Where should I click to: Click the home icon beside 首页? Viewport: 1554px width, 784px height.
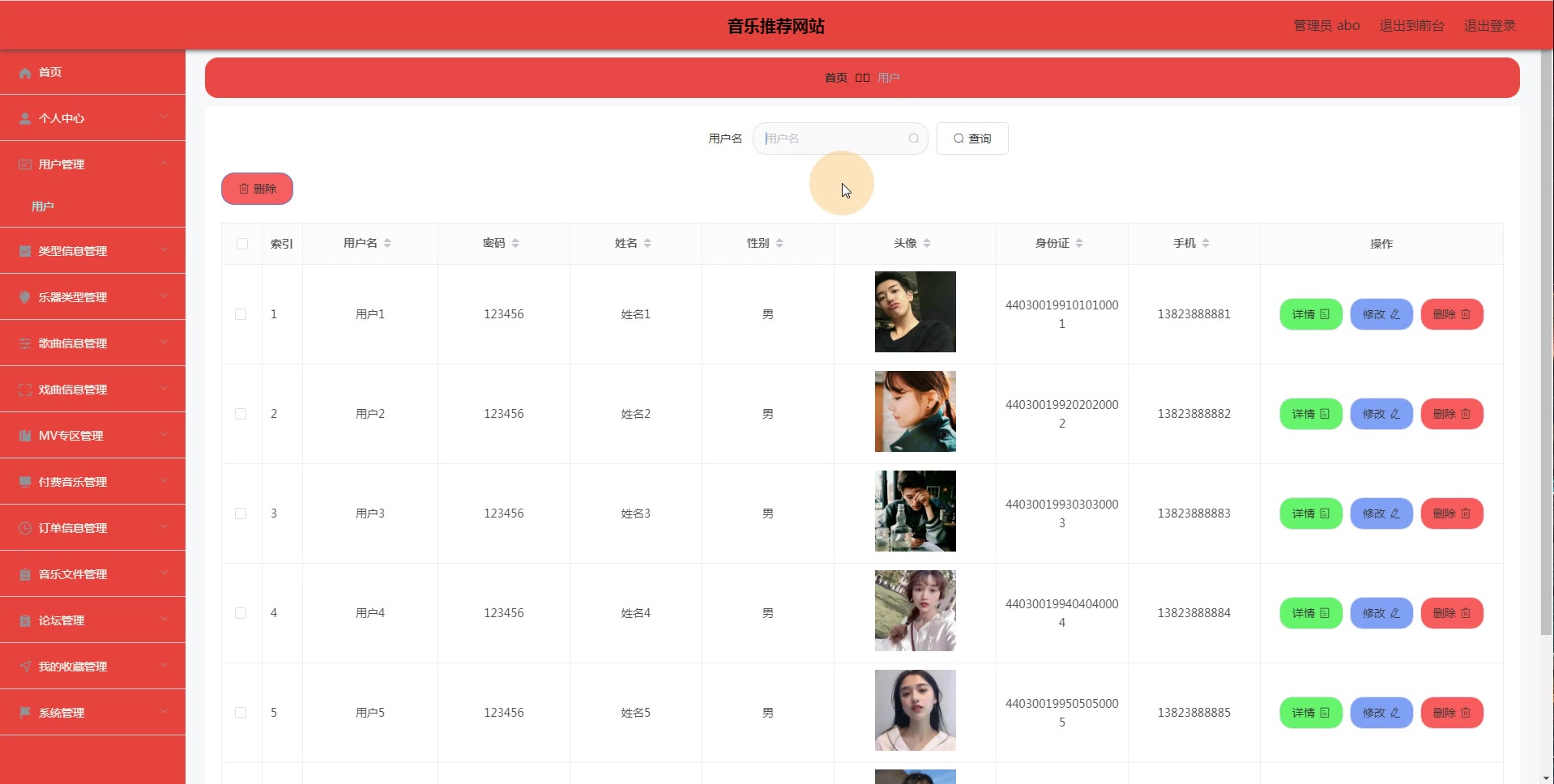[x=25, y=73]
